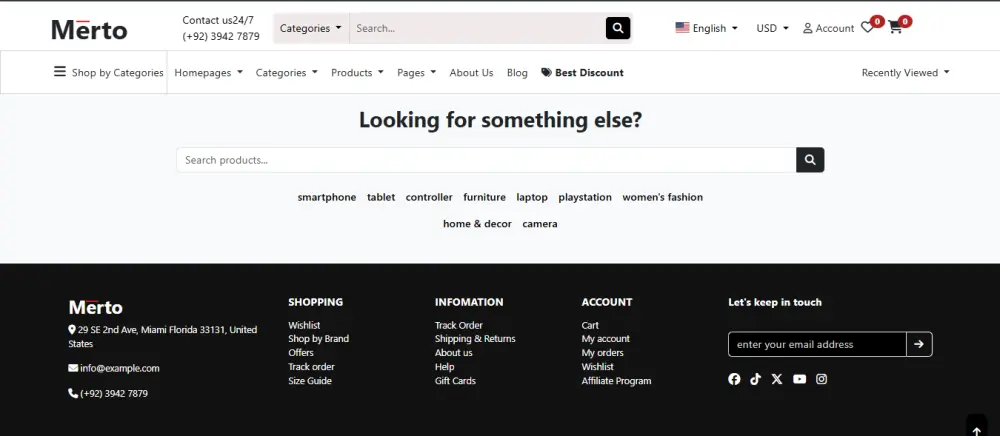Open footer Cart link
Screen dimensions: 1000x436
coord(590,325)
